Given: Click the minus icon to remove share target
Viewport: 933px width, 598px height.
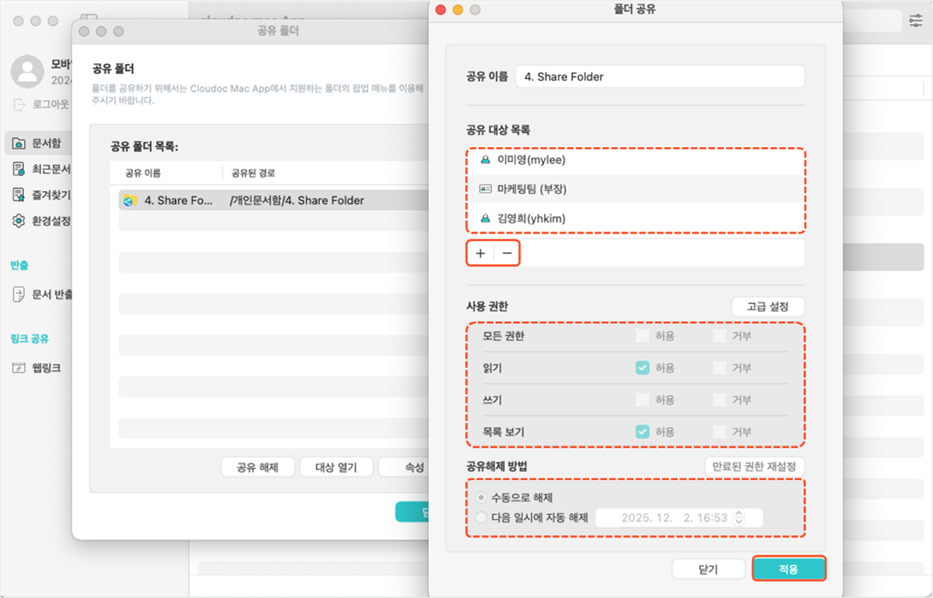Looking at the screenshot, I should click(x=507, y=254).
